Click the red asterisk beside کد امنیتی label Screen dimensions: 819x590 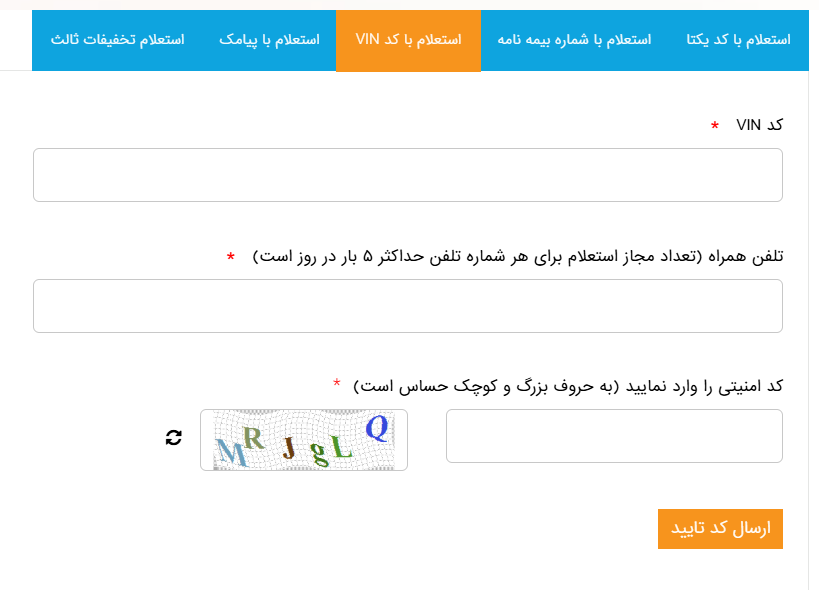337,384
